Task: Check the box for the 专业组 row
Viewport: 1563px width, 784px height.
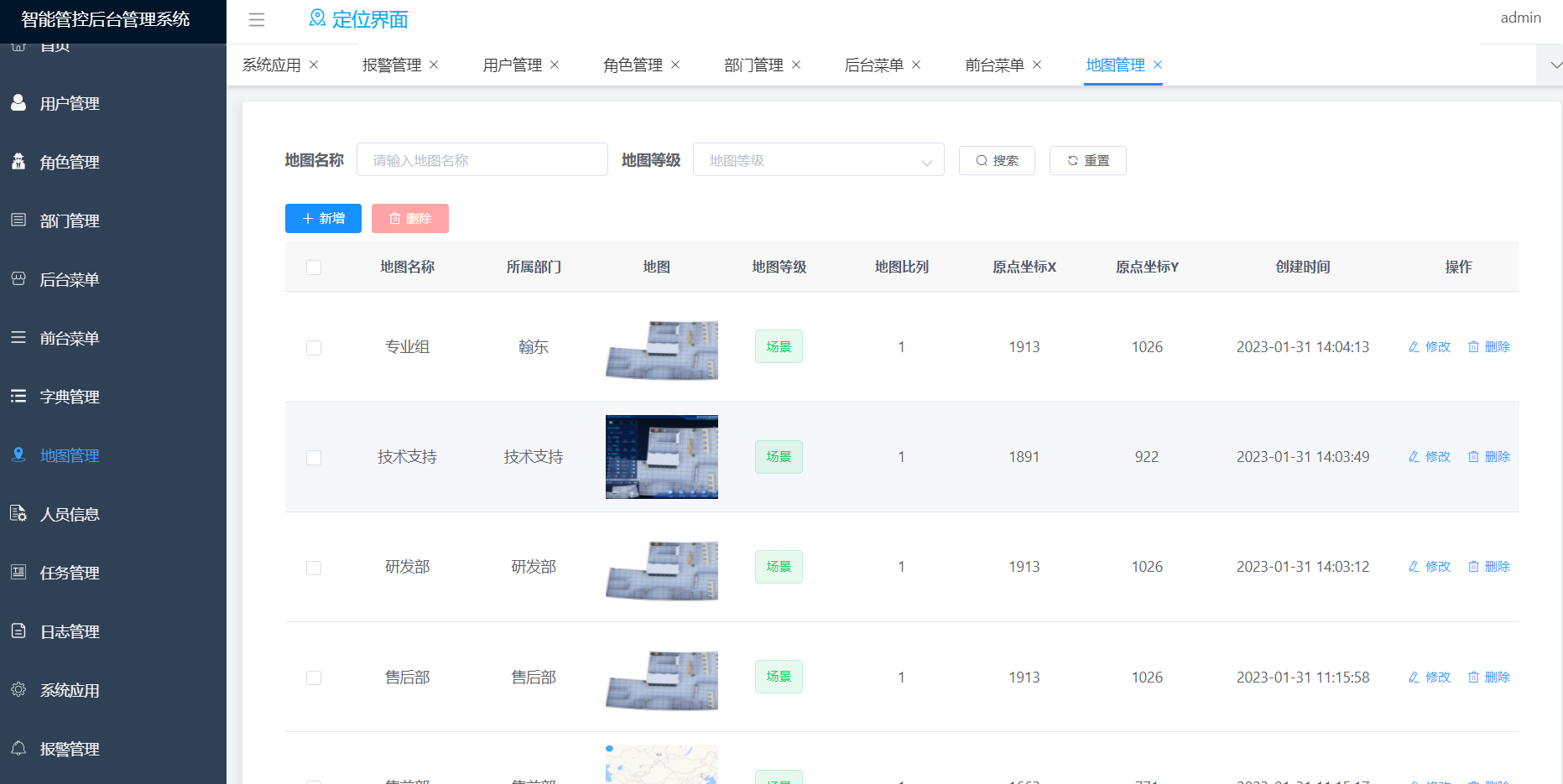Action: click(x=314, y=348)
